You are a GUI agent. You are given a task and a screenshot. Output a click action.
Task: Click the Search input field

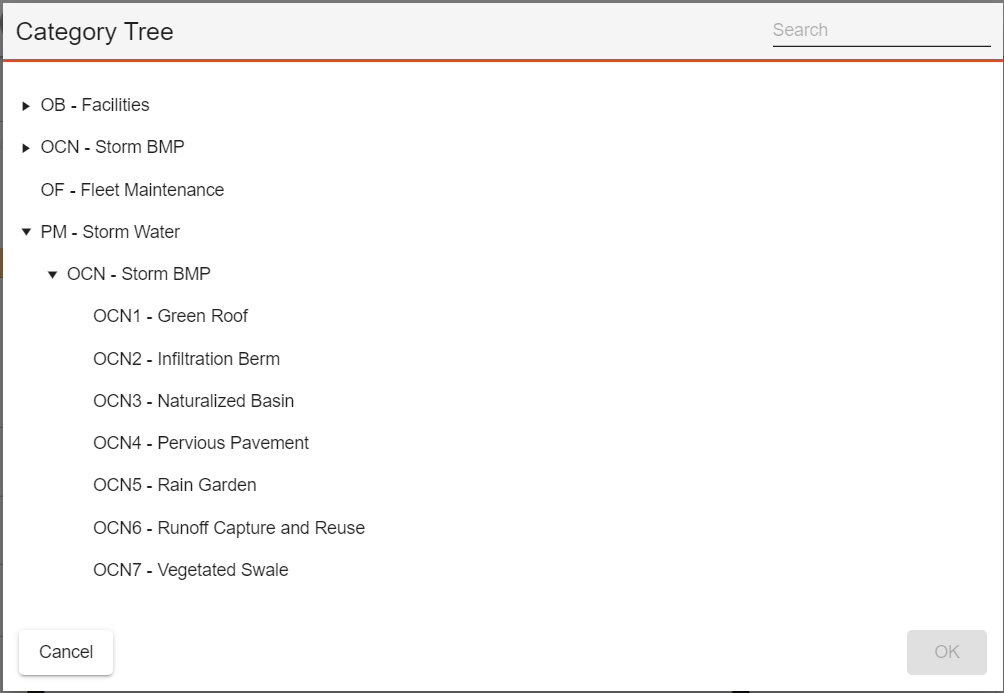(x=881, y=31)
